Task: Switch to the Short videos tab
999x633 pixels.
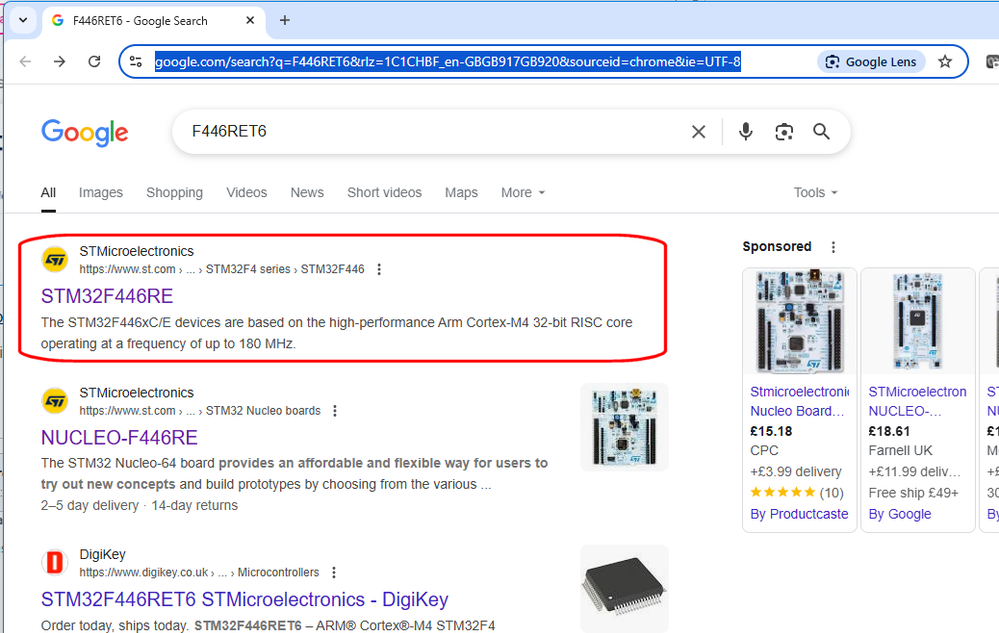Action: 384,192
